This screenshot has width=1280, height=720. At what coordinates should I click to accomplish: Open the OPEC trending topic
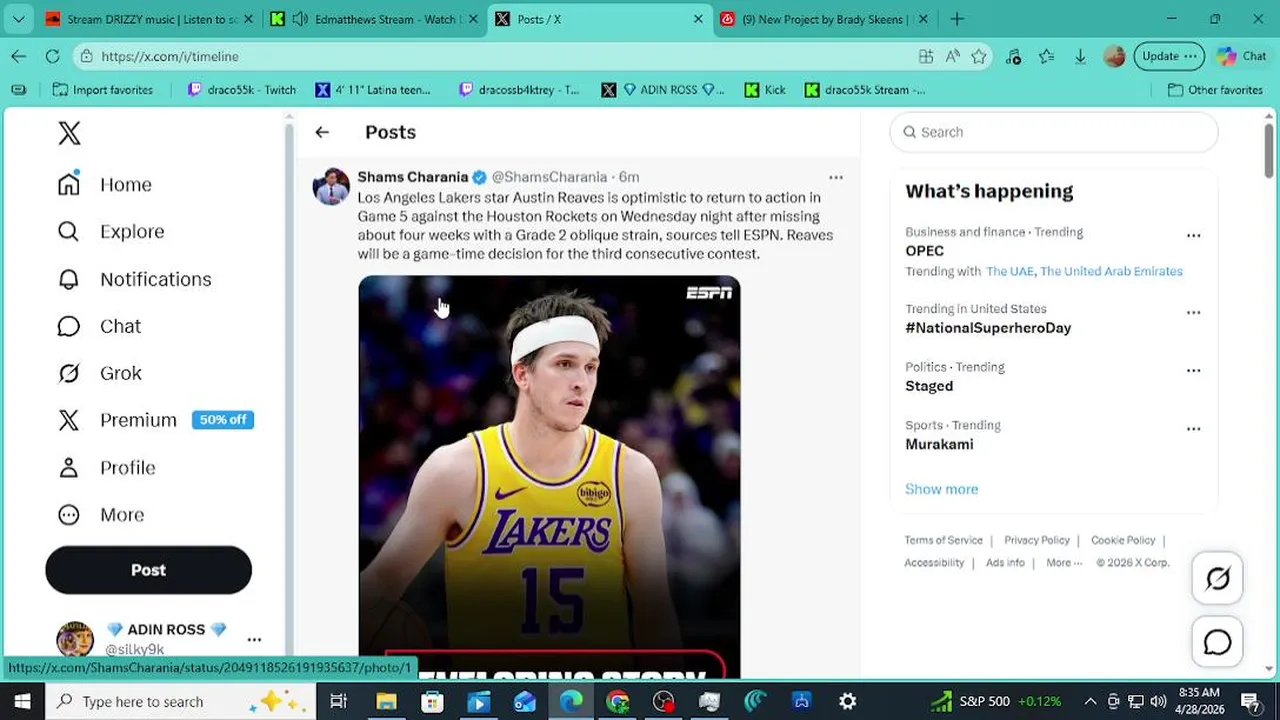924,251
